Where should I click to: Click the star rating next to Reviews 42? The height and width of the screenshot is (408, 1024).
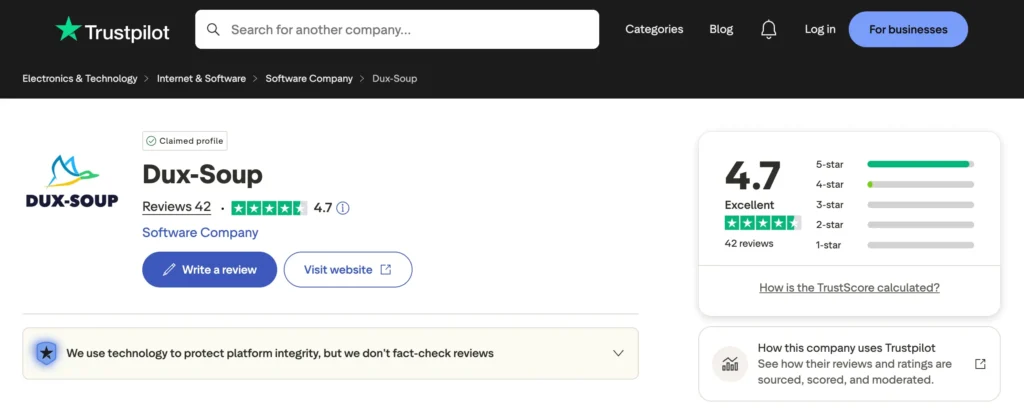coord(269,208)
